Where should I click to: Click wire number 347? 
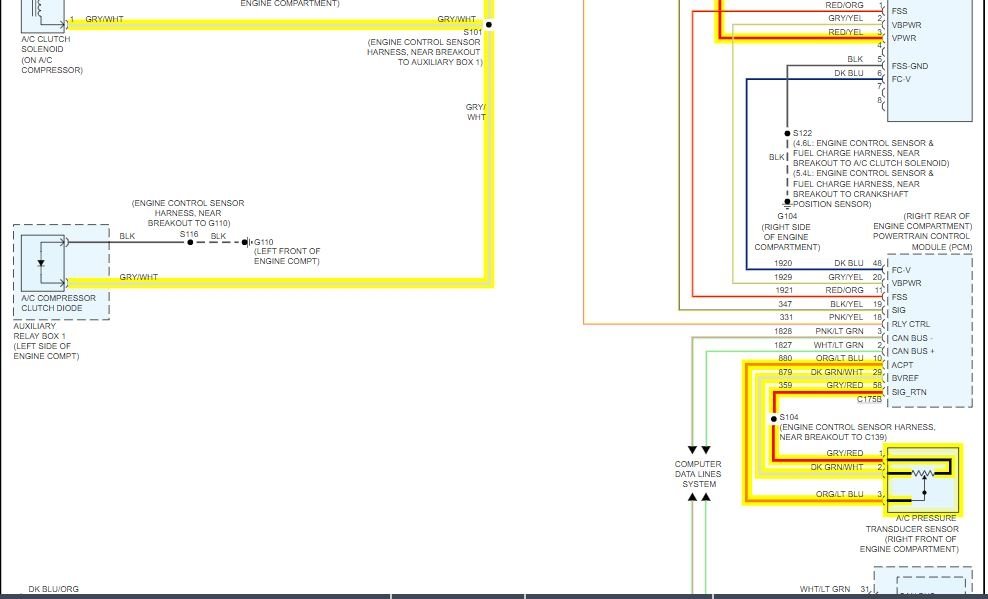tap(785, 304)
